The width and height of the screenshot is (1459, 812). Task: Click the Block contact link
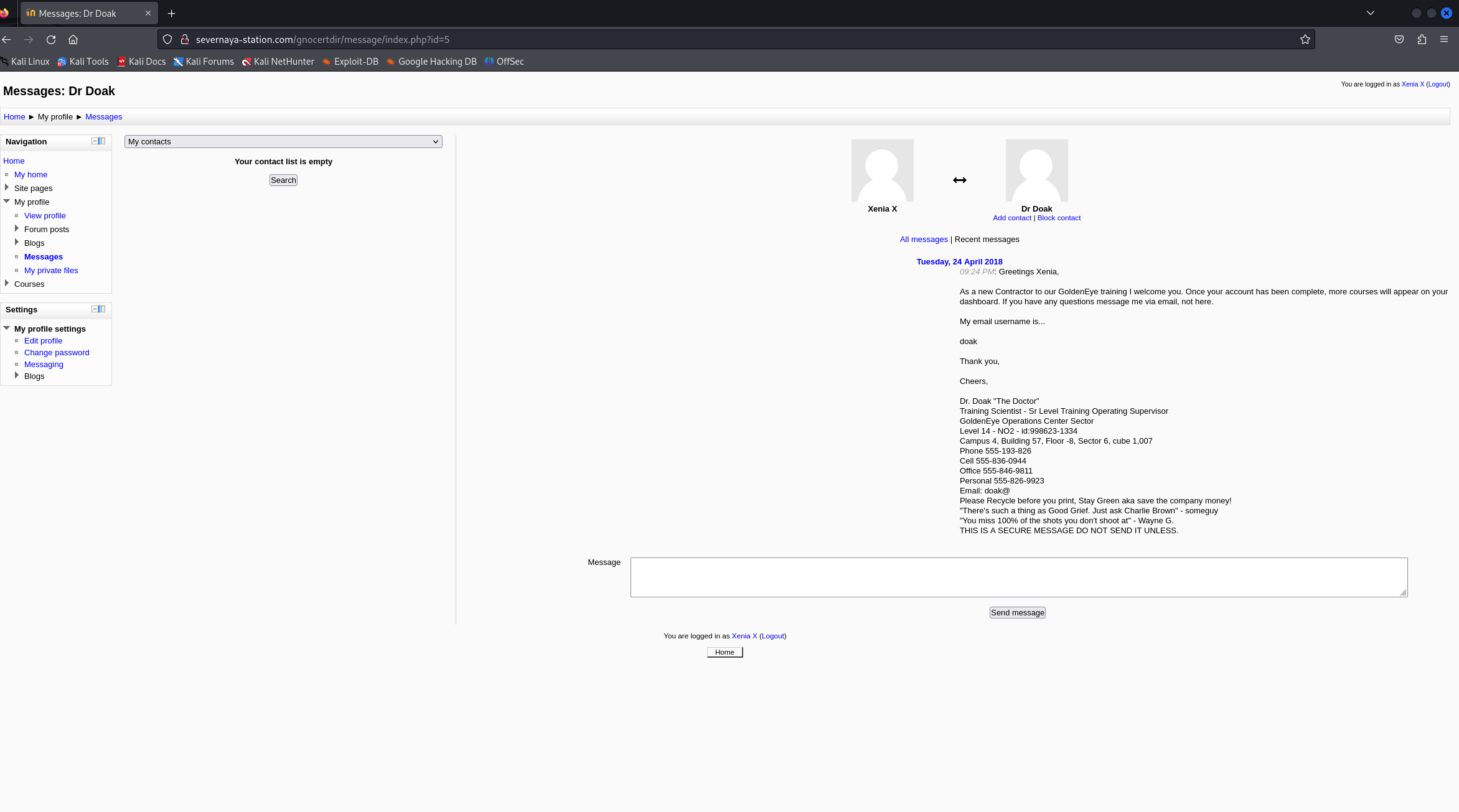click(1058, 218)
